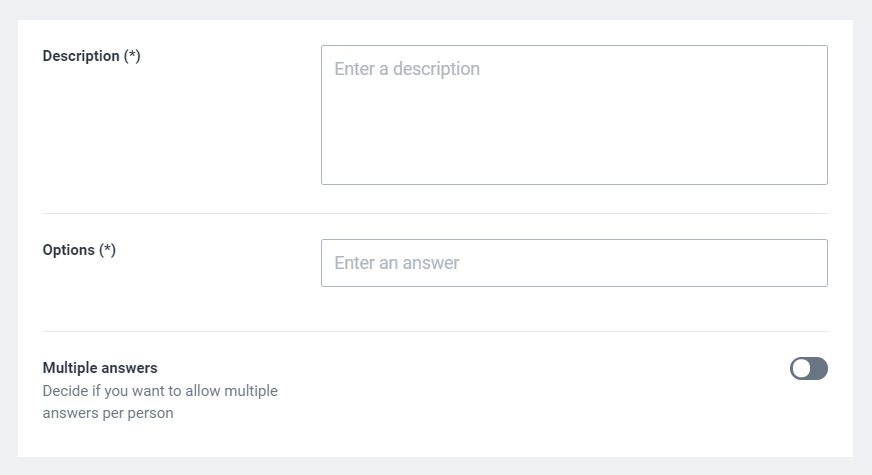Click the divider line below Description section

(x=435, y=213)
